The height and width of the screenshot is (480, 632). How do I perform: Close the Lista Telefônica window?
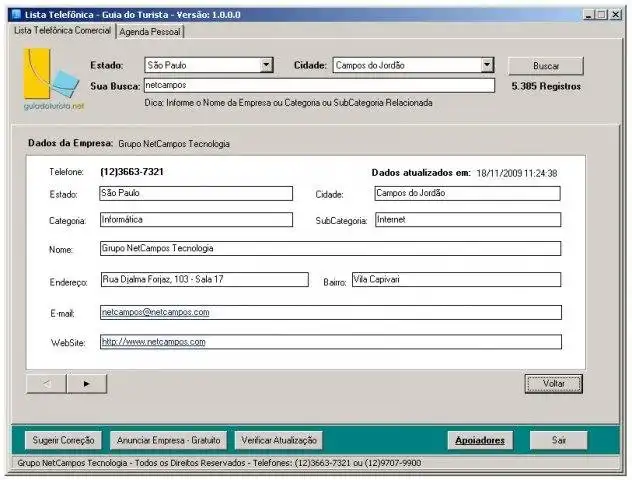(x=615, y=15)
